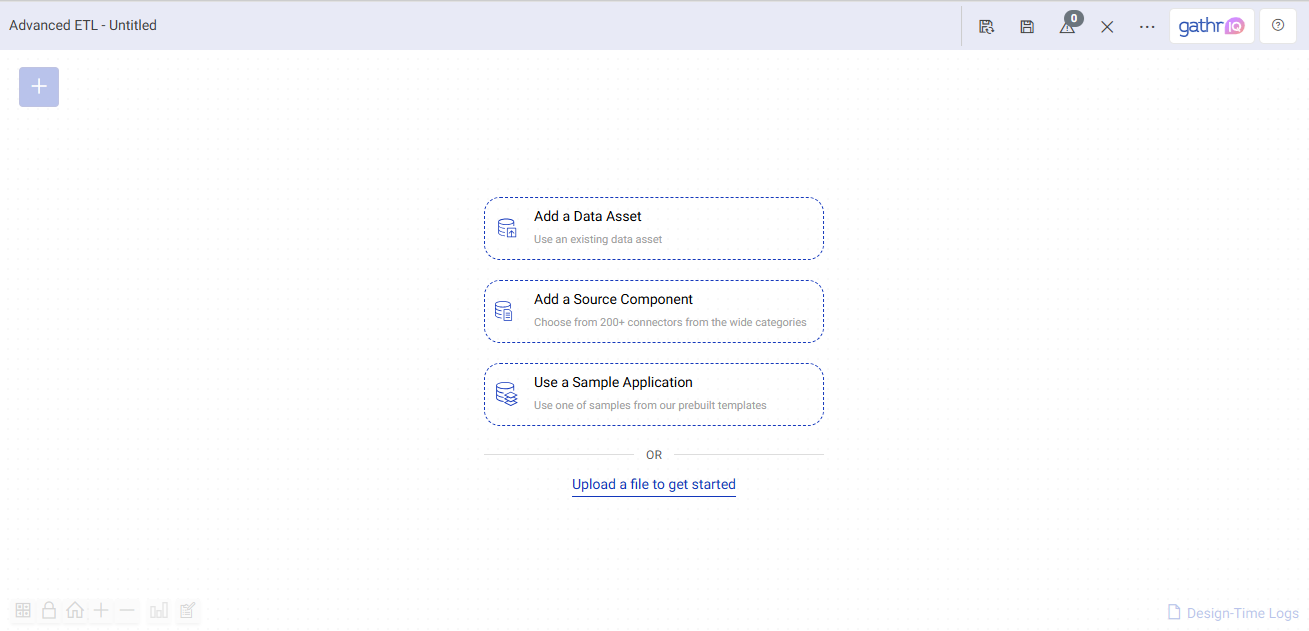Pick the Use a Sample Application option
The image size is (1309, 631).
653,394
